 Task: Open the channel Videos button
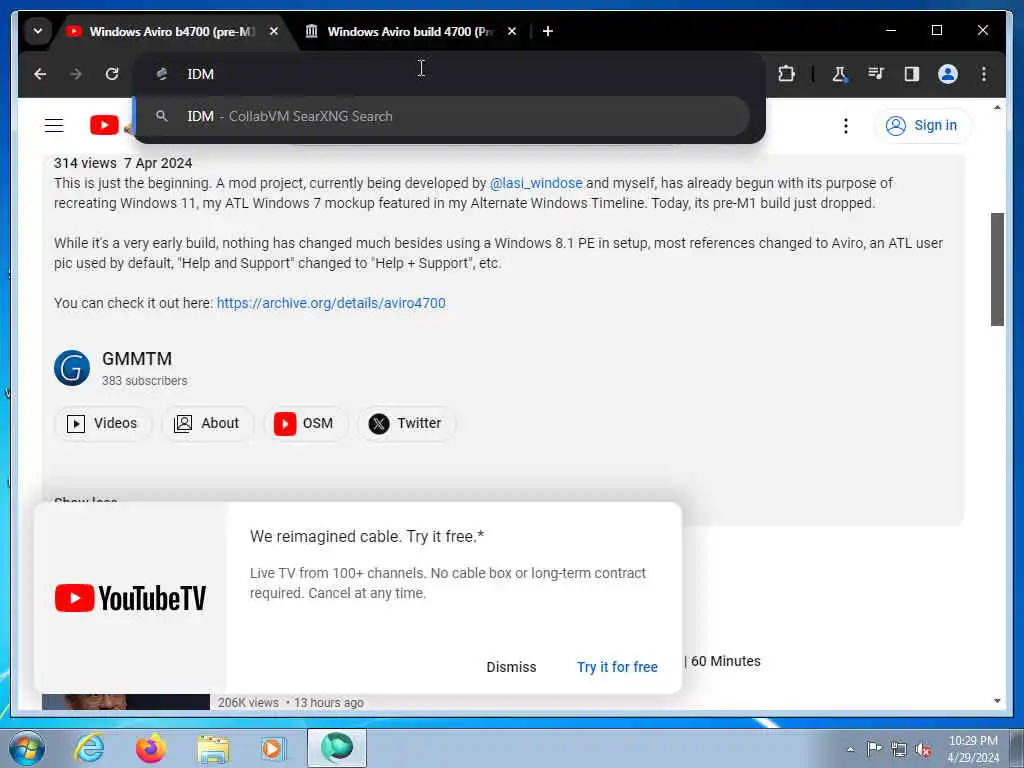pyautogui.click(x=103, y=423)
